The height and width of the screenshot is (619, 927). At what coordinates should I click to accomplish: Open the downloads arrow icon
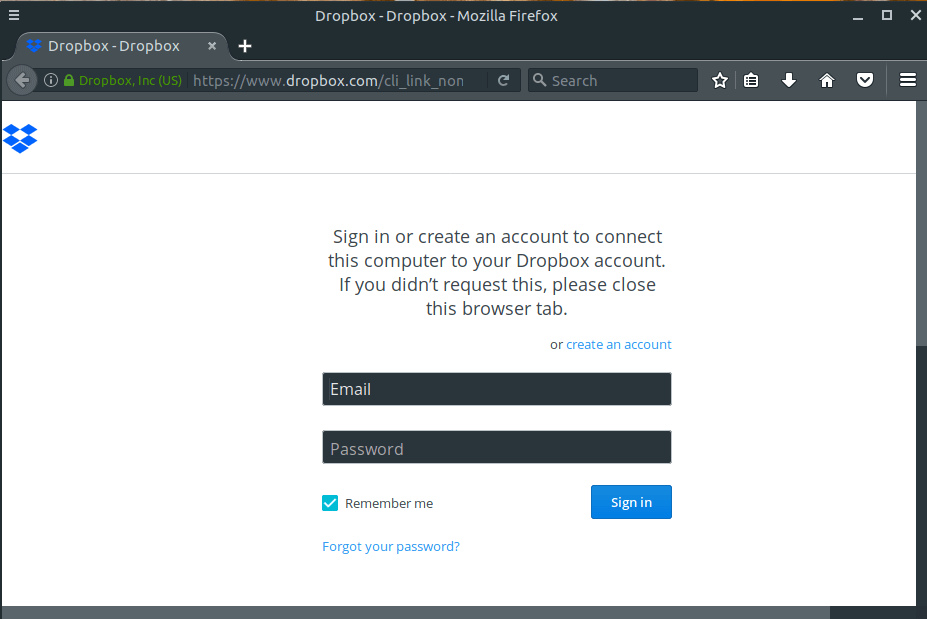pyautogui.click(x=788, y=81)
